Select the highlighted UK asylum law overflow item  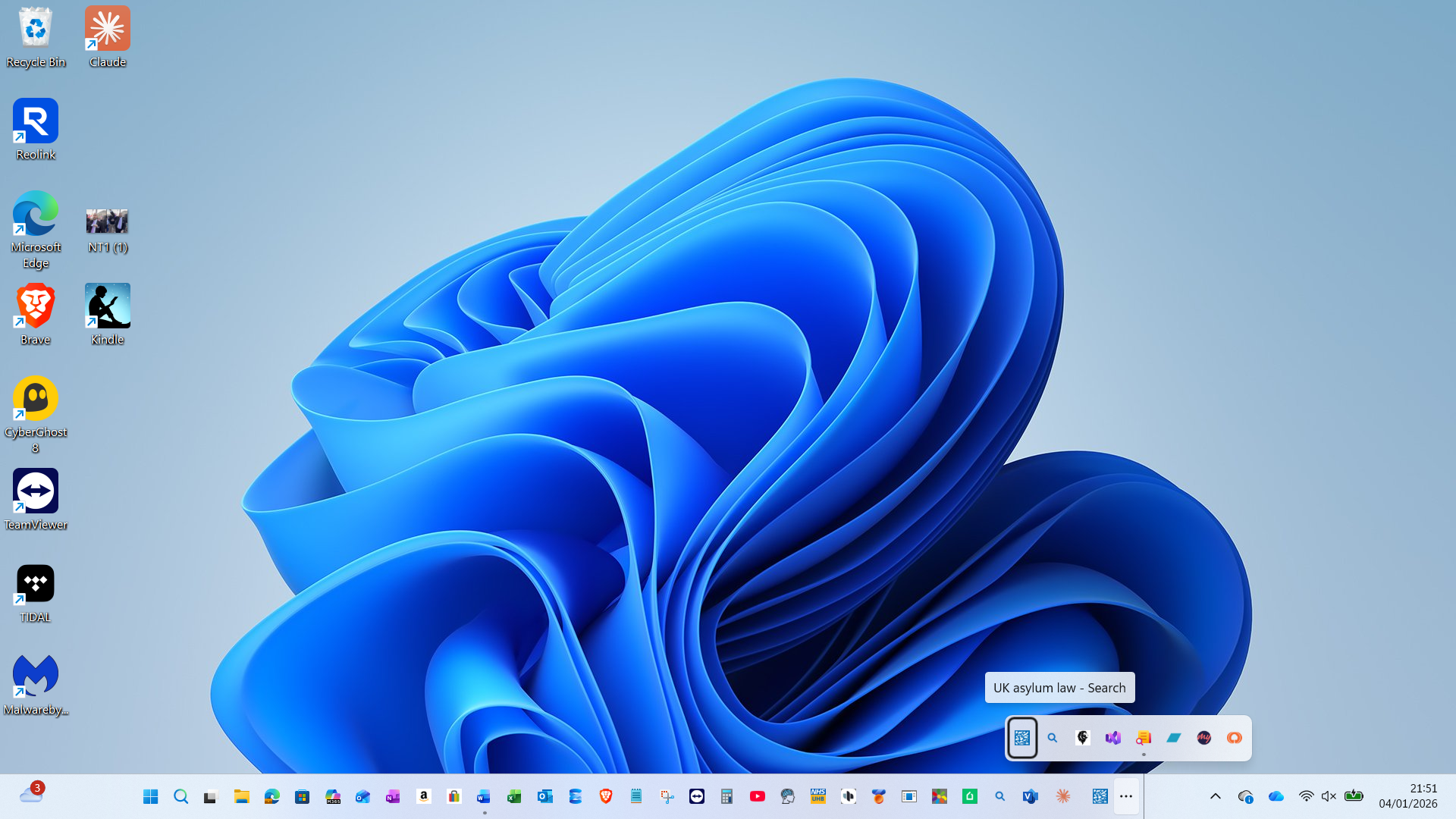1021,738
